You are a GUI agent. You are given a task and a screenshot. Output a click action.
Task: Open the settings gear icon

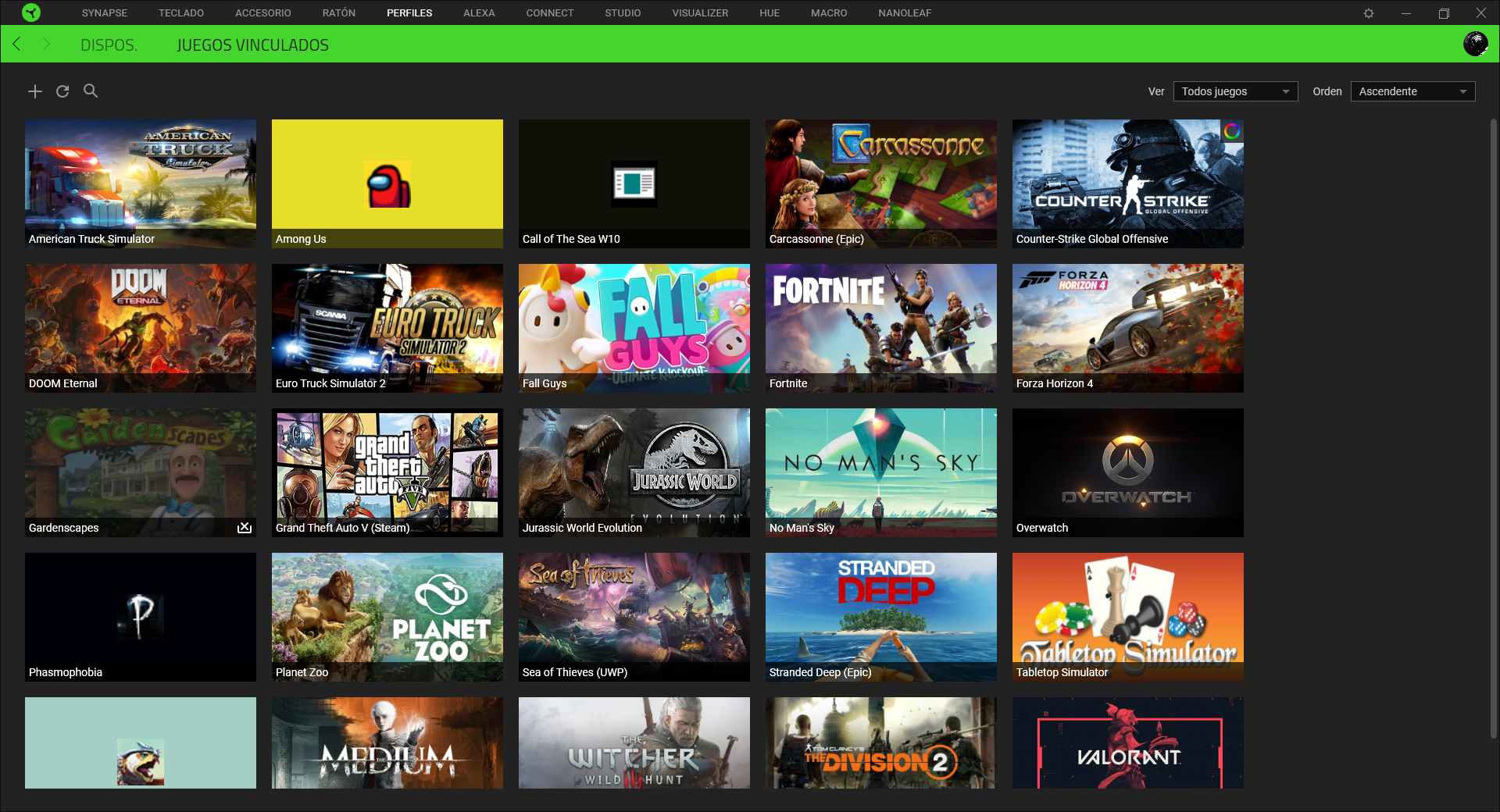[x=1369, y=13]
